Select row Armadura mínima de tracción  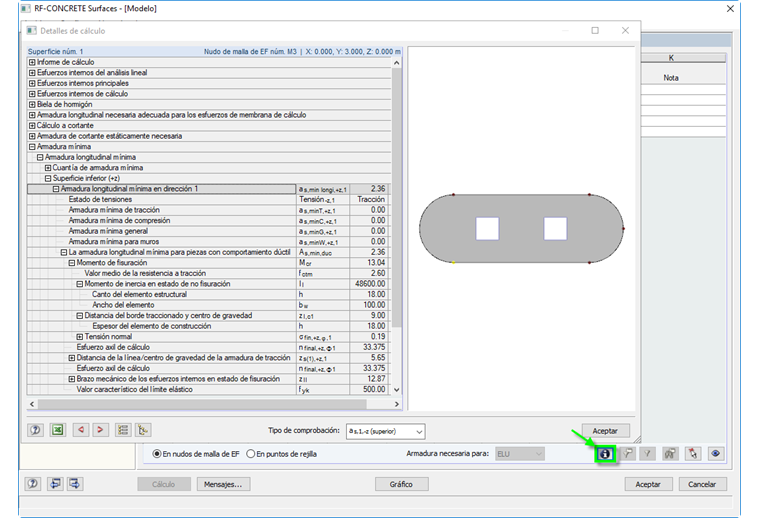coord(208,210)
